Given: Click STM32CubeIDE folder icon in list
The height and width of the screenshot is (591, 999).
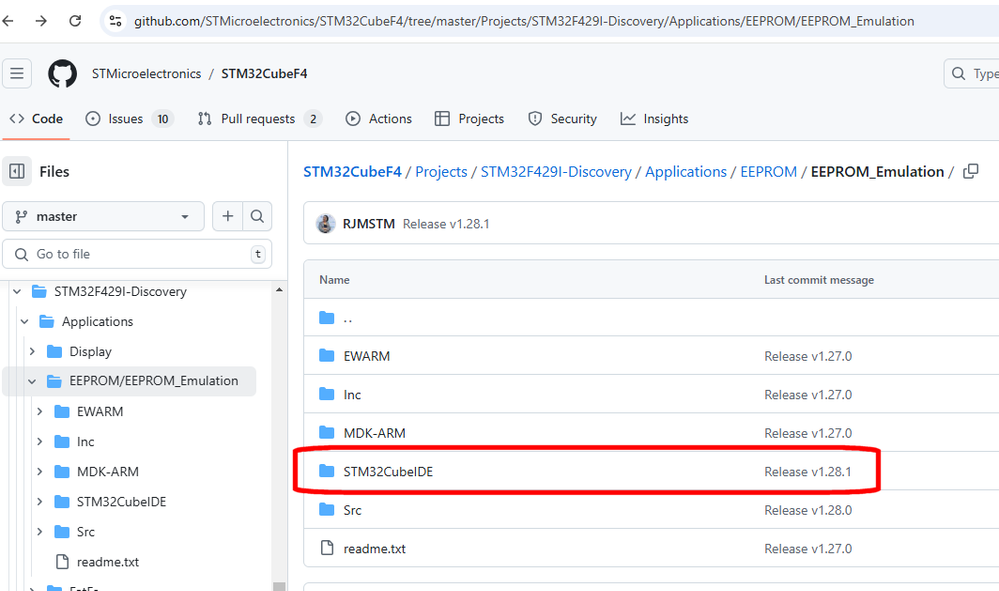Looking at the screenshot, I should pos(327,471).
